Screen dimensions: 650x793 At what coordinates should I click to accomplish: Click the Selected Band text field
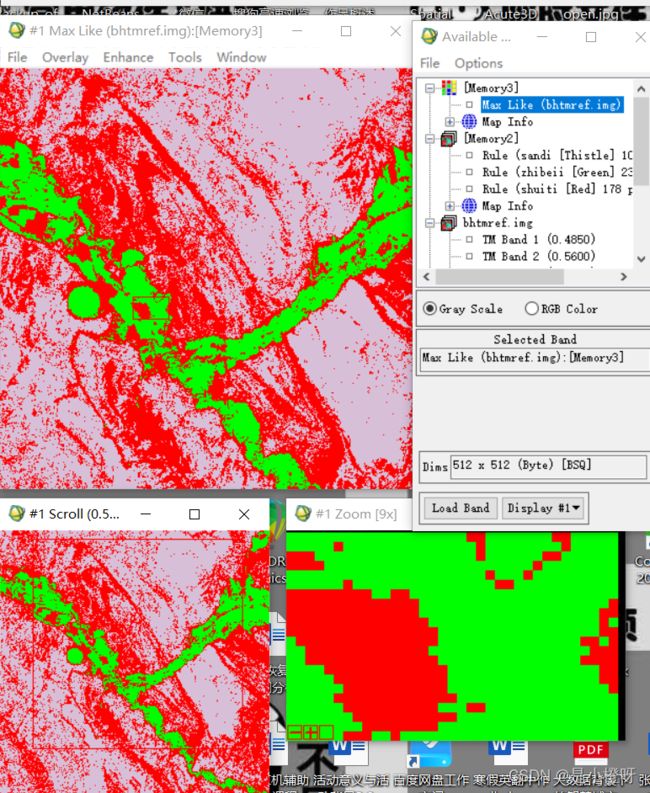tap(535, 358)
